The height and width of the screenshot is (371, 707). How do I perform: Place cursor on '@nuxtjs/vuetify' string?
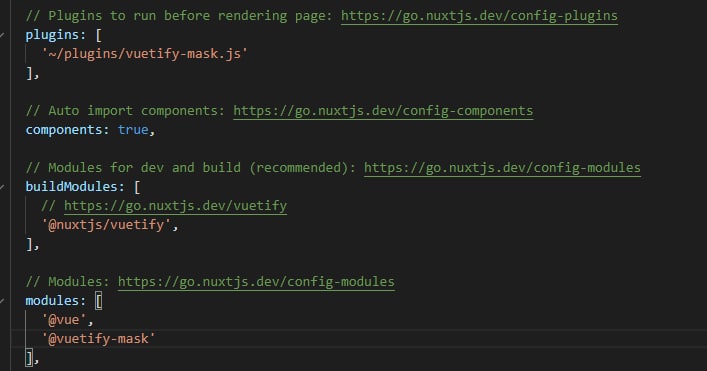pyautogui.click(x=106, y=224)
